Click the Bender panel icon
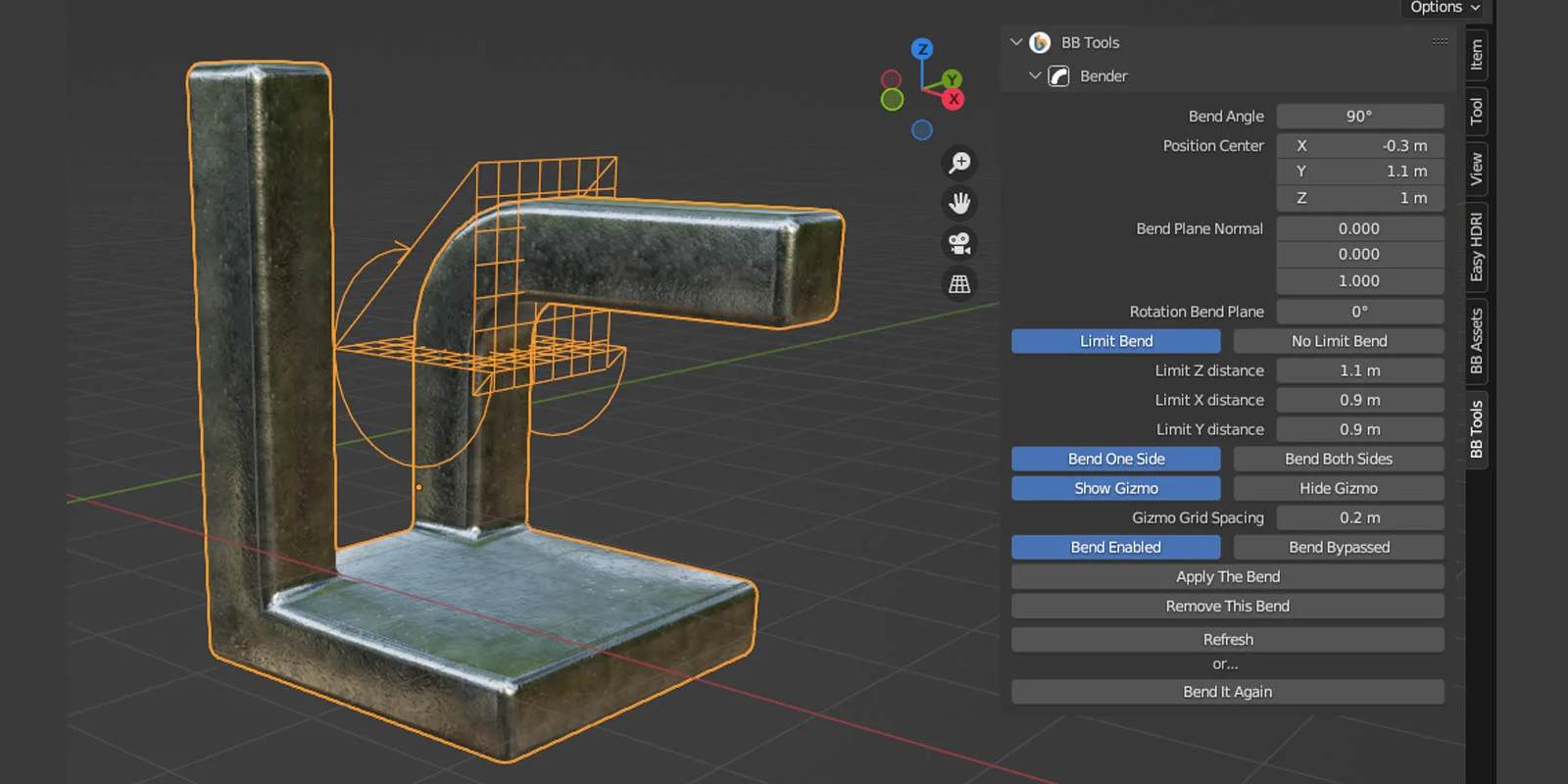The image size is (1568, 784). click(1058, 76)
